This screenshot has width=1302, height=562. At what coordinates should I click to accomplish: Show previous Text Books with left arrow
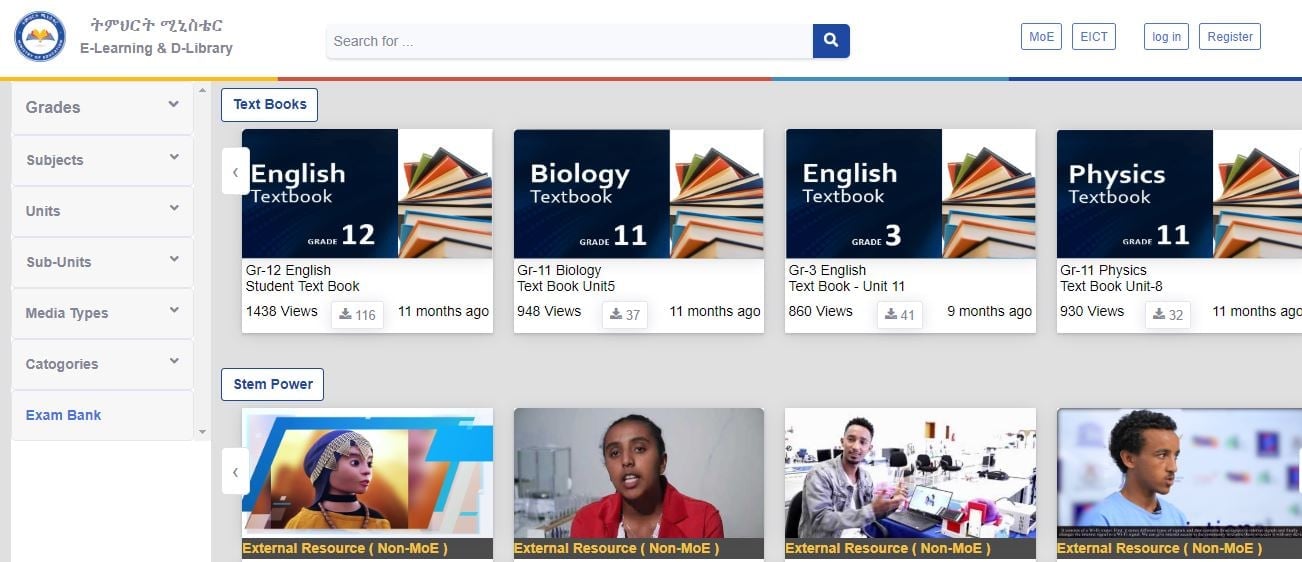(235, 171)
